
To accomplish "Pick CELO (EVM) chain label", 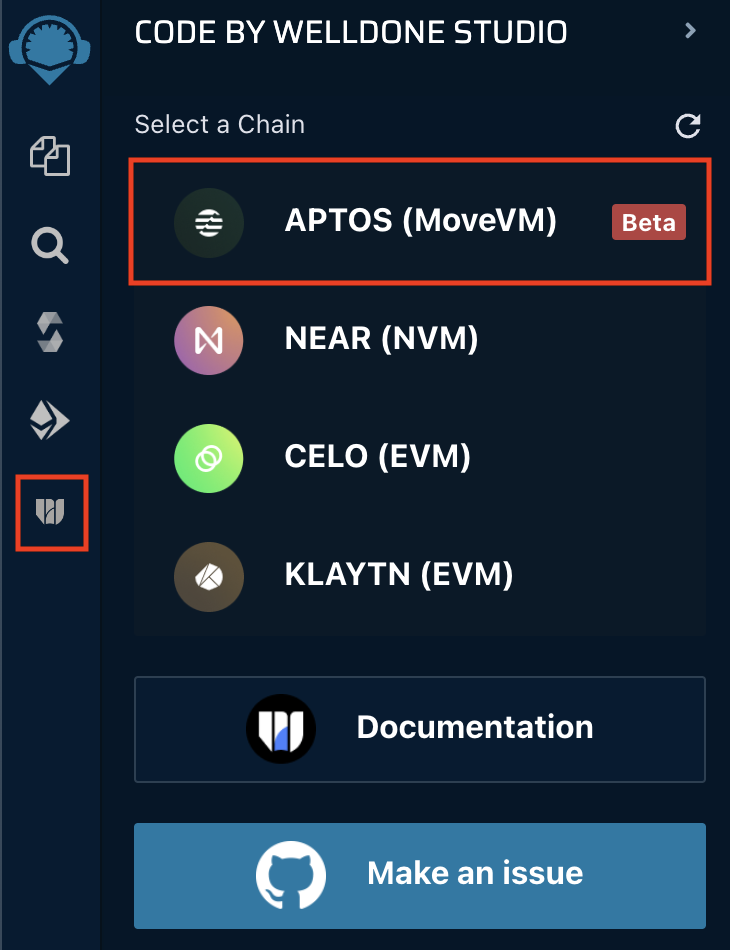I will tap(377, 457).
